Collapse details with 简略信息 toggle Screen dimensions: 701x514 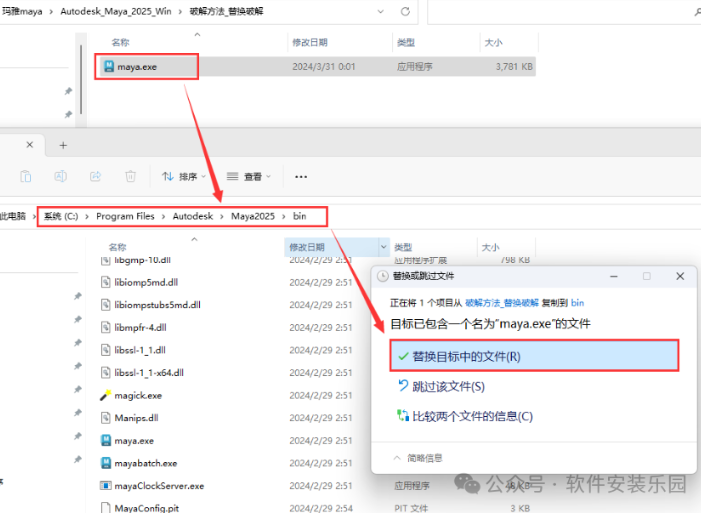click(x=418, y=458)
